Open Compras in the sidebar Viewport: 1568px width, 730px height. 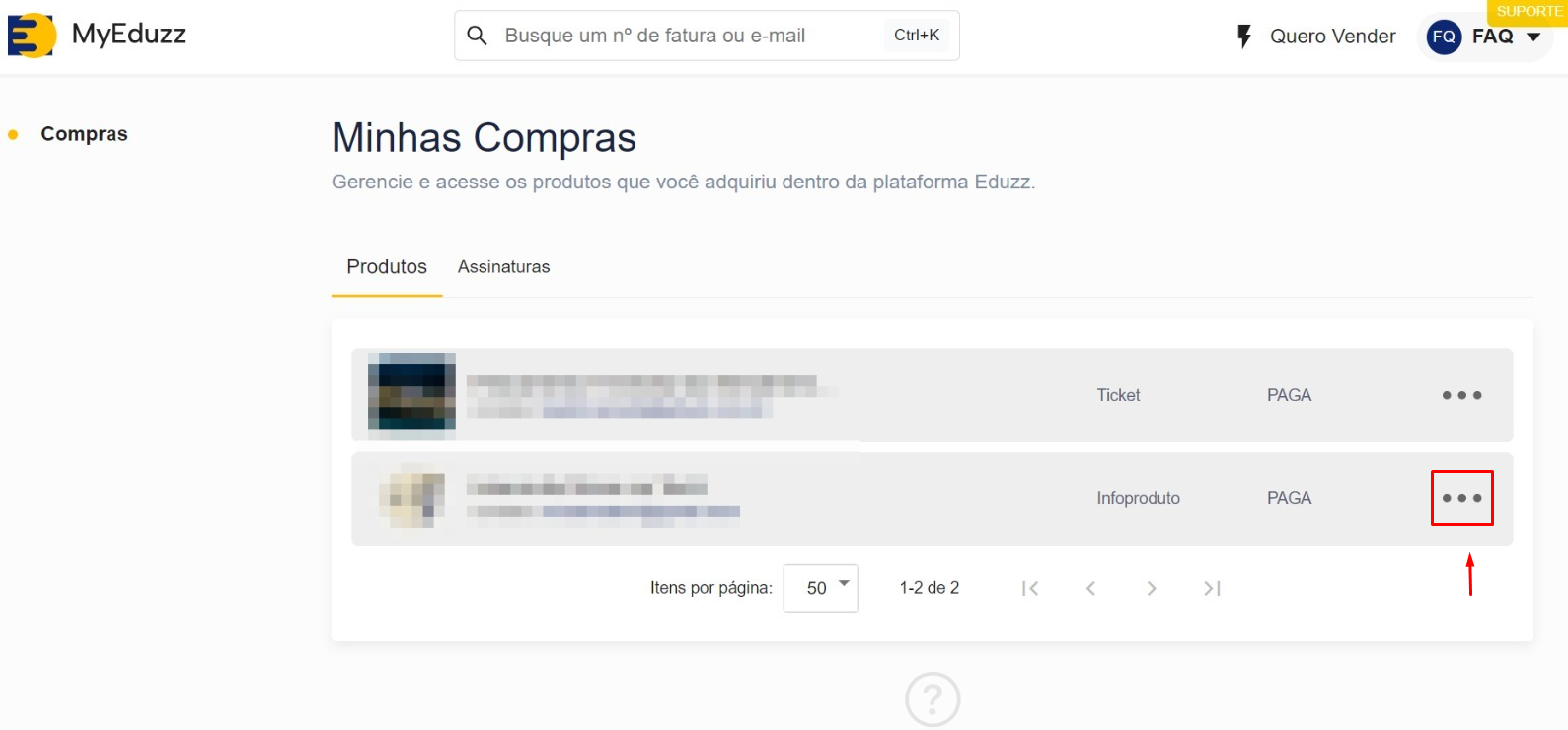tap(84, 134)
